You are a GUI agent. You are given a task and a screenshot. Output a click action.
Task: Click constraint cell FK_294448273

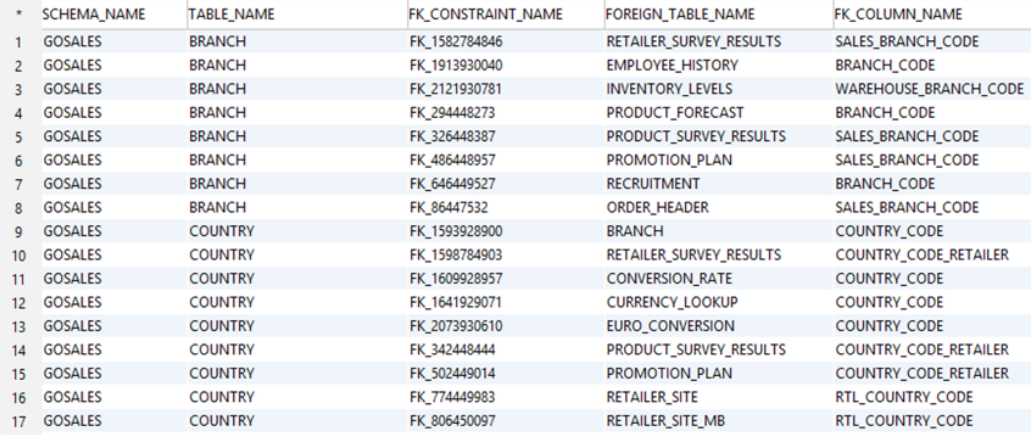pyautogui.click(x=506, y=113)
